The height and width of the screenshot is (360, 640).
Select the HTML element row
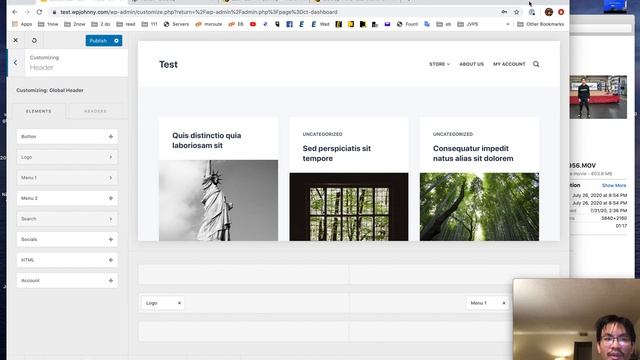click(67, 260)
